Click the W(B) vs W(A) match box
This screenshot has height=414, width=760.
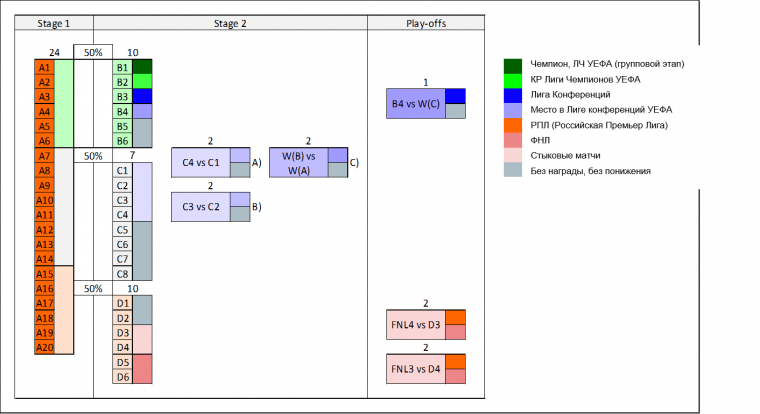point(298,162)
